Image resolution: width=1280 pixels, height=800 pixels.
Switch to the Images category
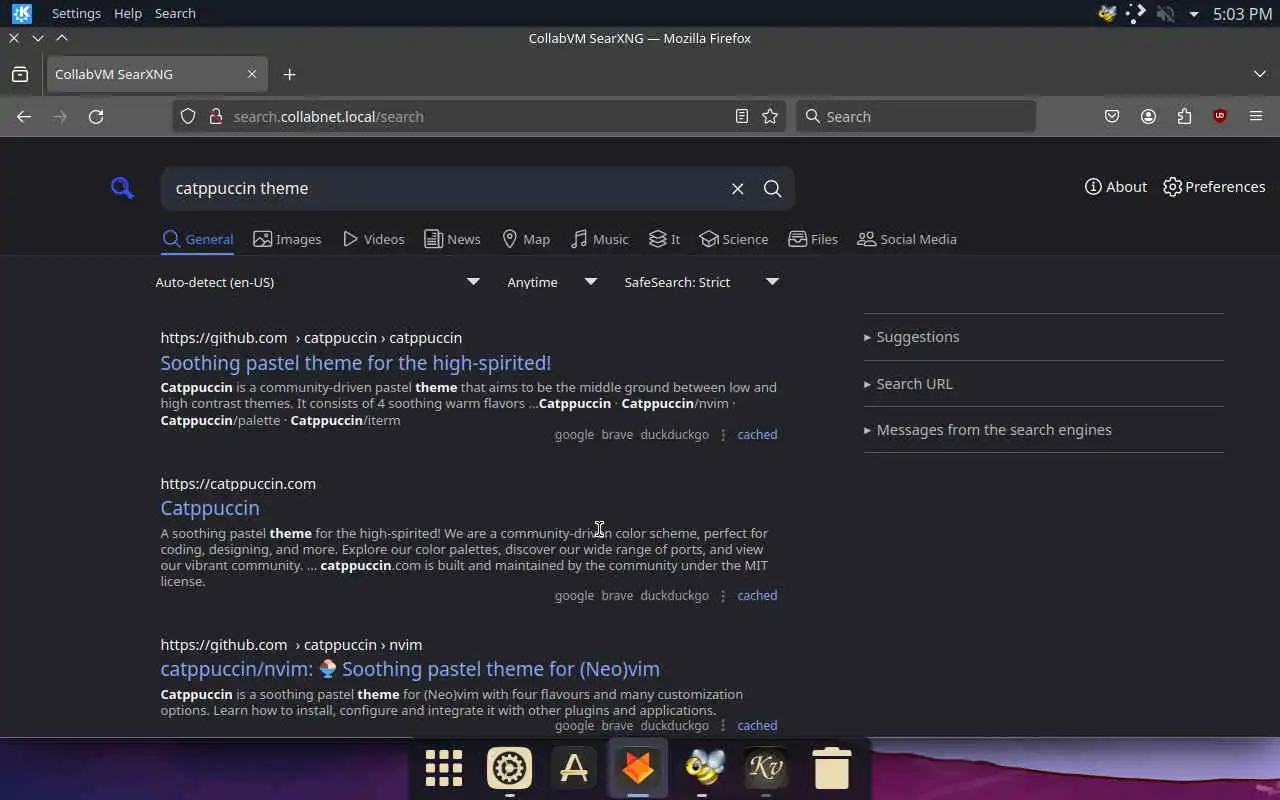(x=287, y=239)
